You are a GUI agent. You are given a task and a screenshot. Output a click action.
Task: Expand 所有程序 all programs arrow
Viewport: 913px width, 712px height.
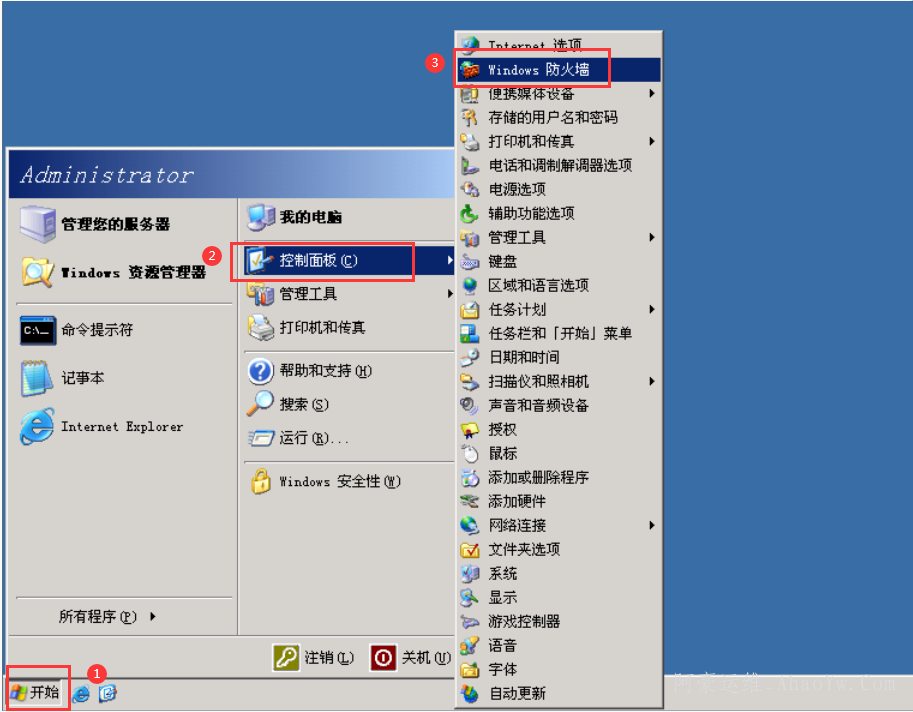click(x=153, y=616)
